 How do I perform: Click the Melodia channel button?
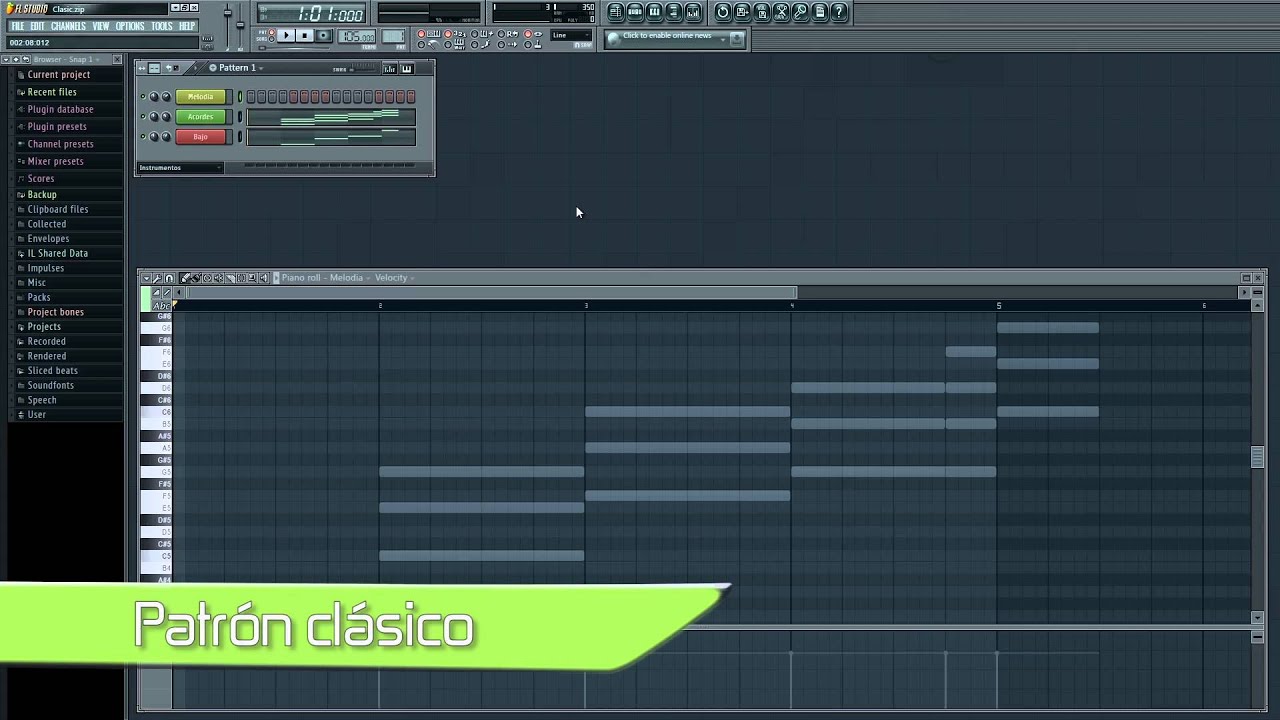pyautogui.click(x=200, y=96)
